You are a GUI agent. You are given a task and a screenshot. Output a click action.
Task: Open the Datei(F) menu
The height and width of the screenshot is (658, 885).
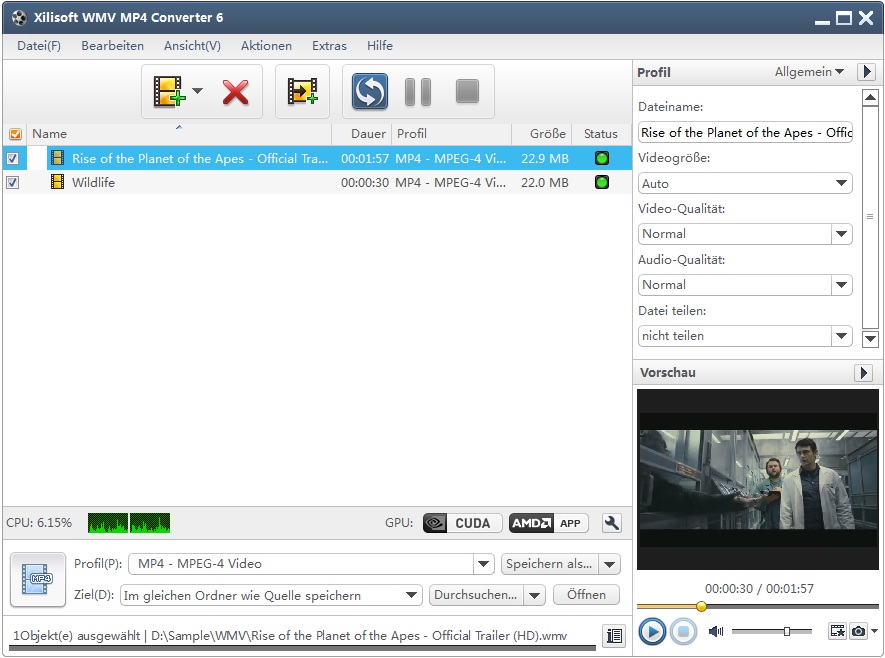[39, 46]
